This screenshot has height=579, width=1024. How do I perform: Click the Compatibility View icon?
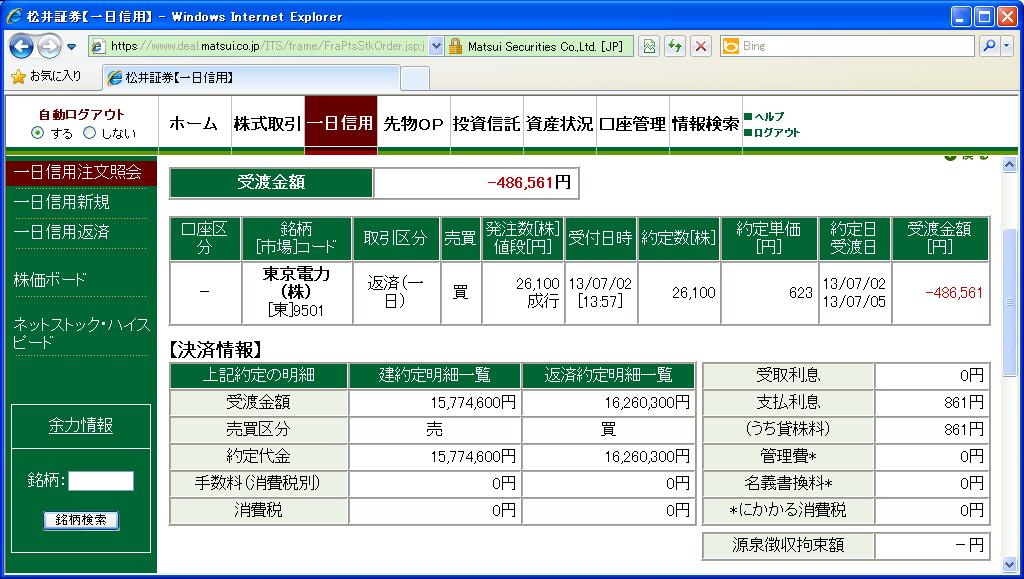point(649,46)
